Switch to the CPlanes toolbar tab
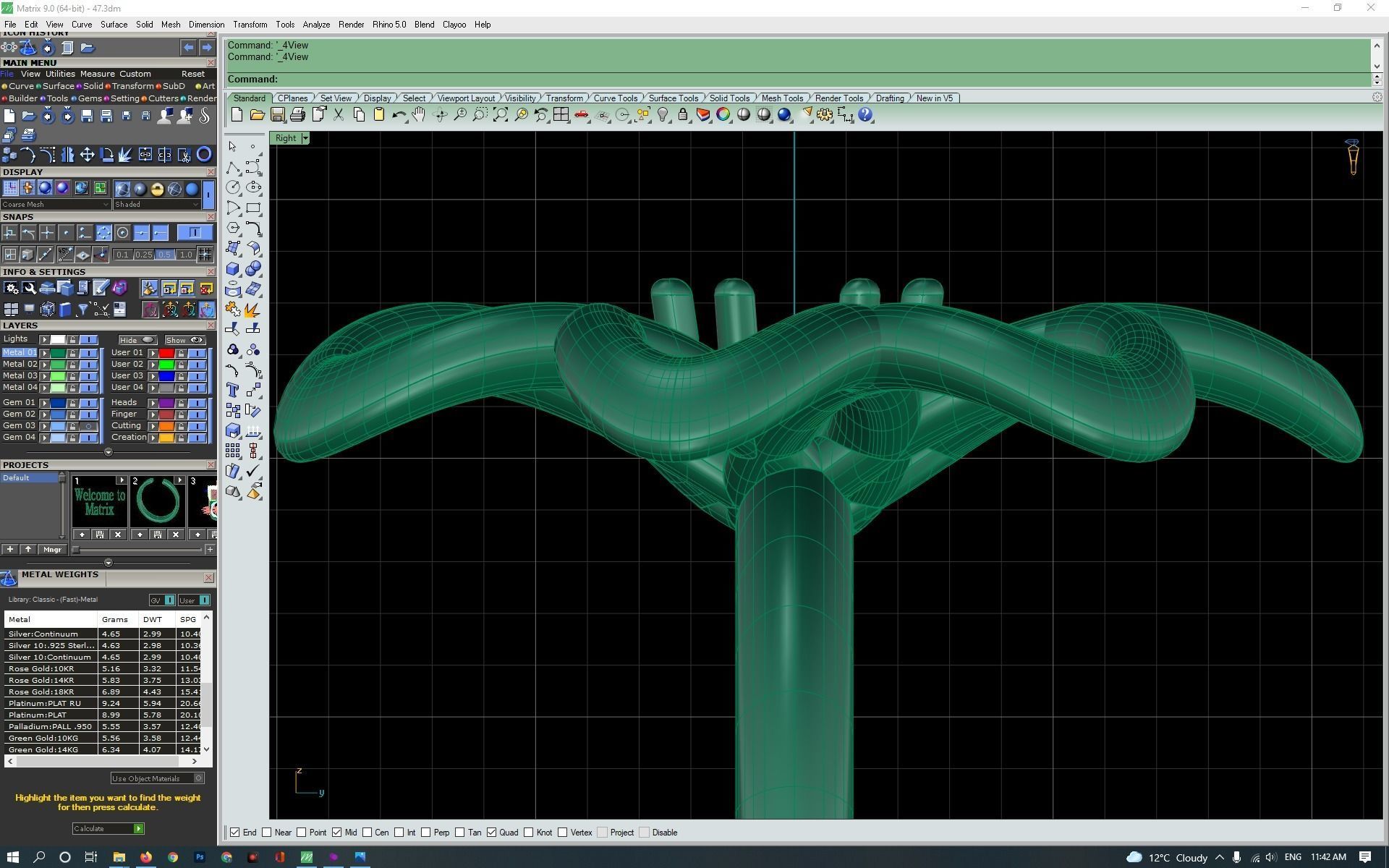 (293, 98)
